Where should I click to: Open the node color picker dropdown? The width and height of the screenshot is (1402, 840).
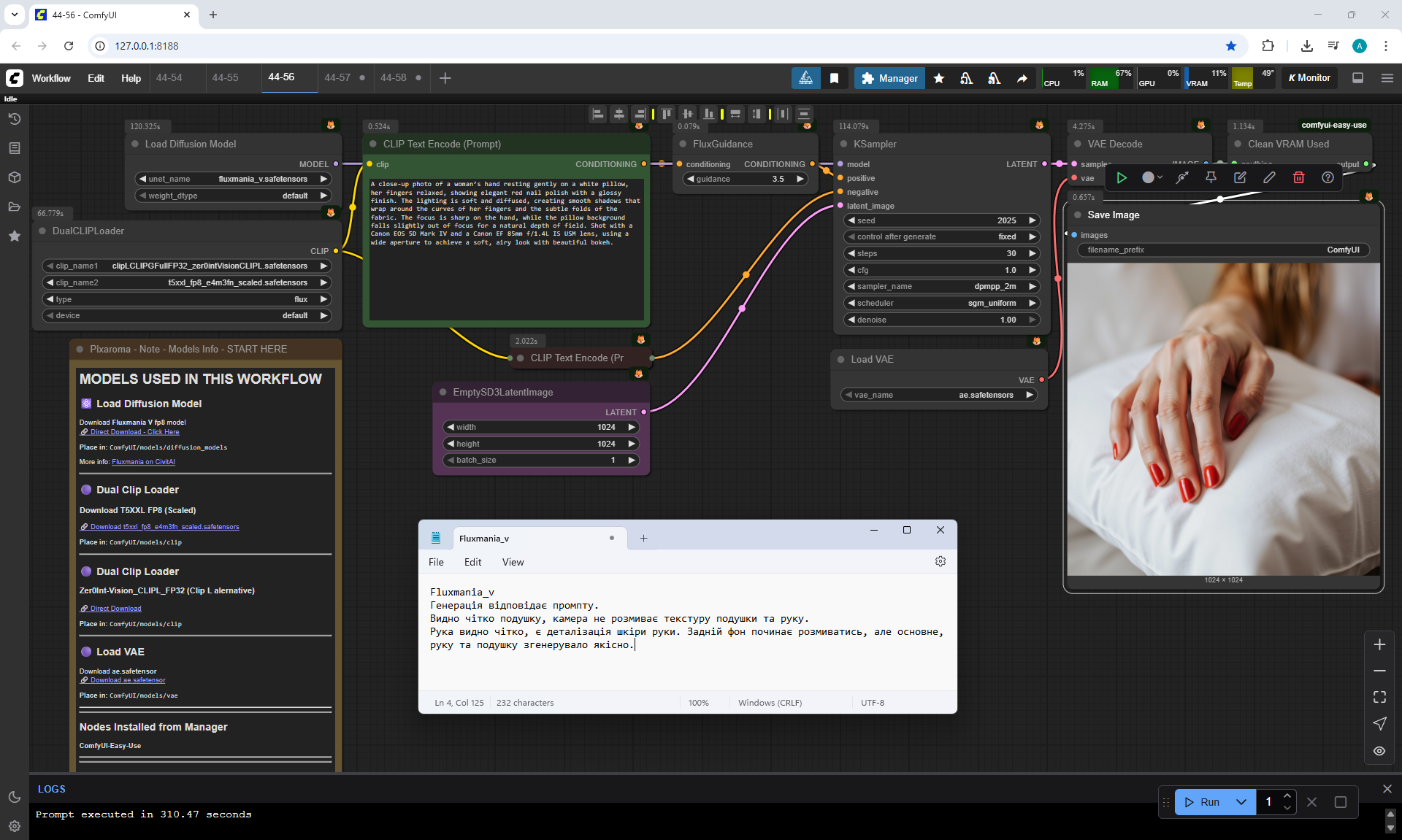click(x=1152, y=177)
